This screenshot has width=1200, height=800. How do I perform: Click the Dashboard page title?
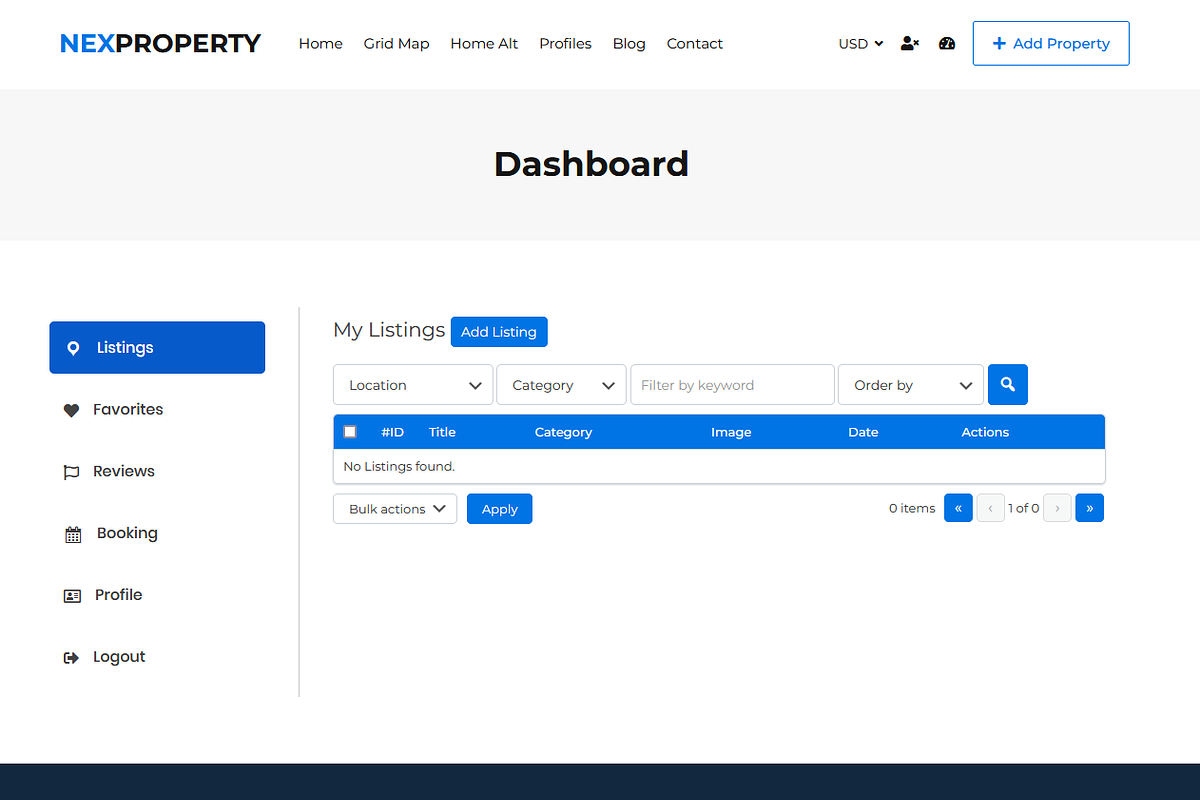point(591,164)
